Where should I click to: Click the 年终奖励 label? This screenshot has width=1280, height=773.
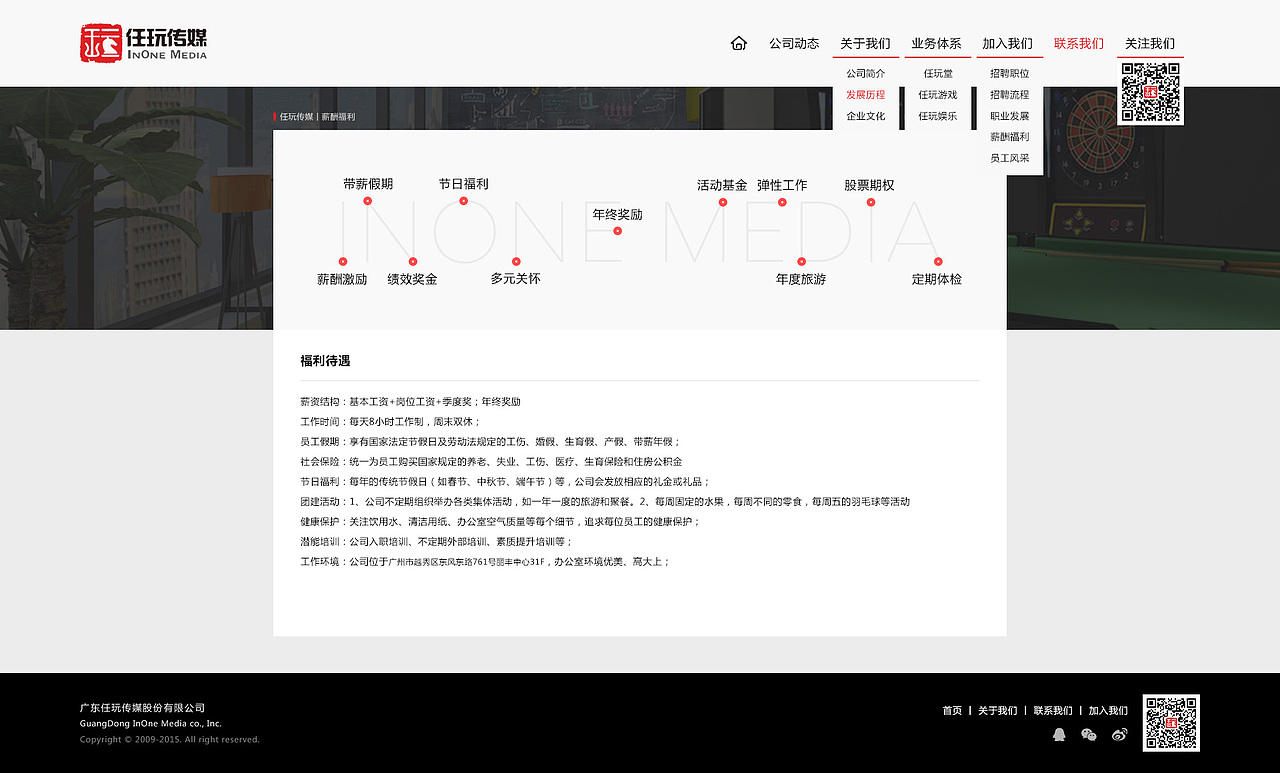618,214
